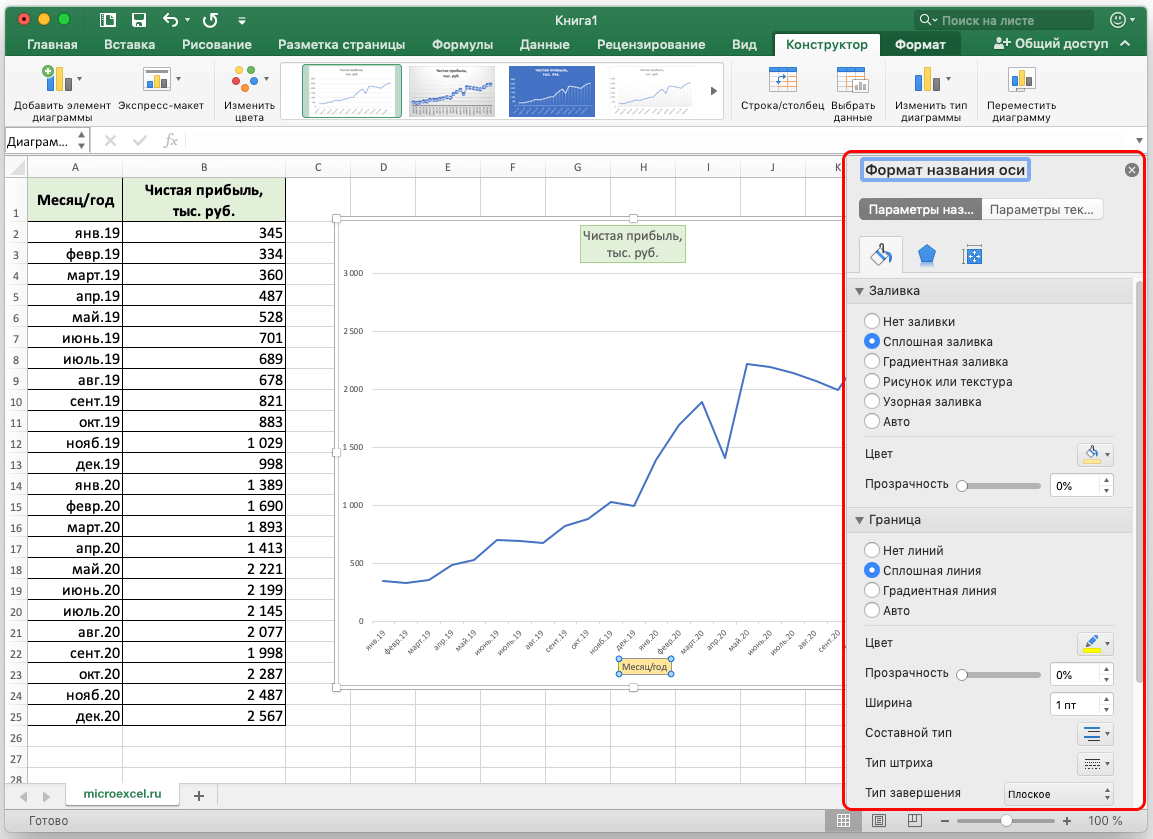Open the border color dropdown
Image resolution: width=1153 pixels, height=839 pixels.
[x=1095, y=643]
